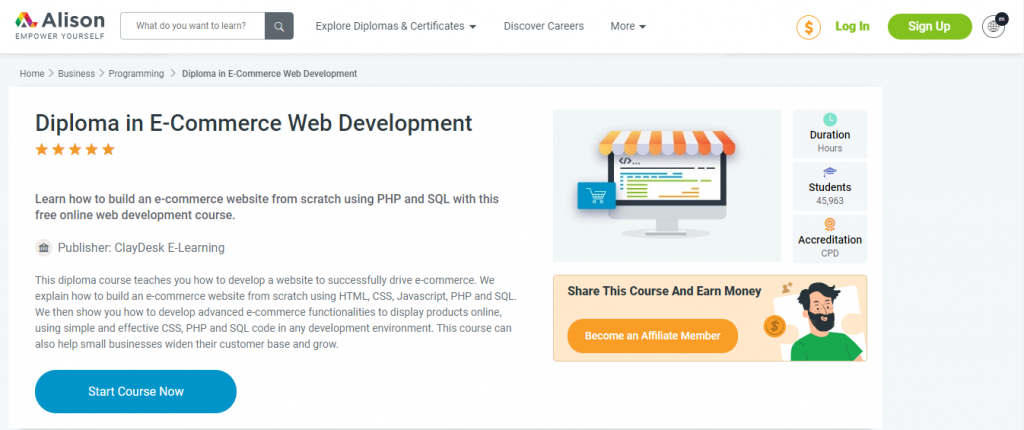Click the graduation cap Students icon
Screen dimensions: 1024x430
[829, 172]
